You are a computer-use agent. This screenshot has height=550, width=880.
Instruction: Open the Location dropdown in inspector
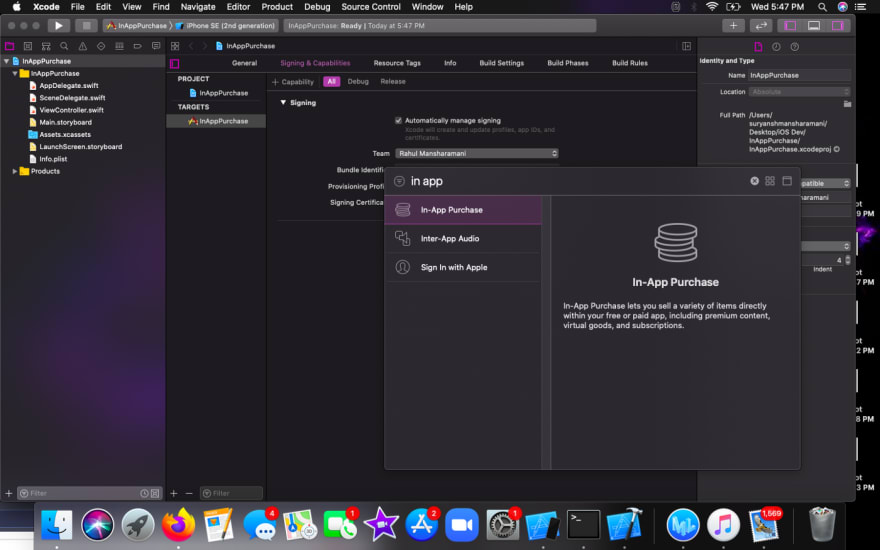[800, 91]
